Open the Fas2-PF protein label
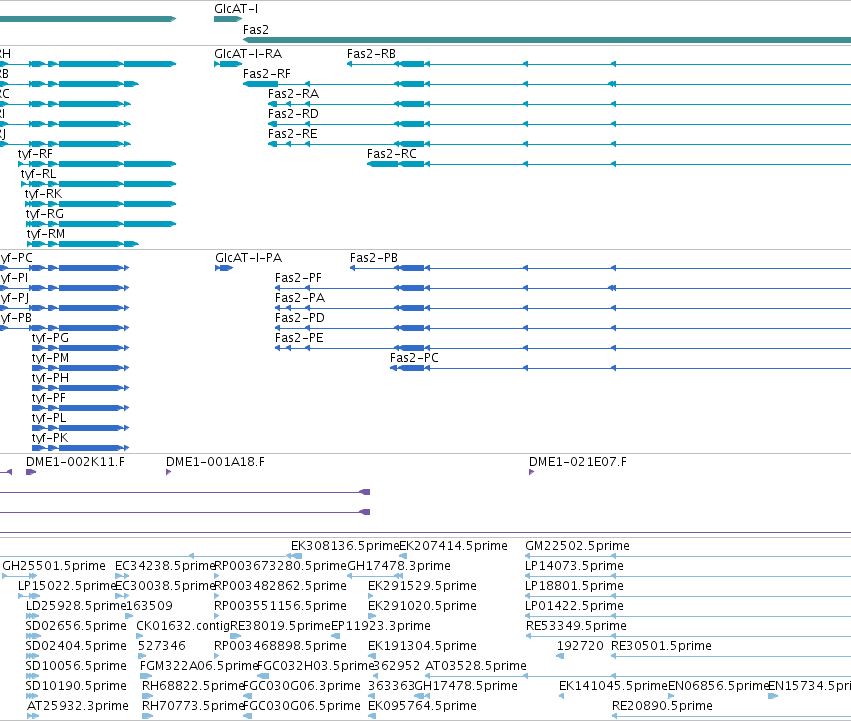The height and width of the screenshot is (721, 851). pyautogui.click(x=299, y=278)
